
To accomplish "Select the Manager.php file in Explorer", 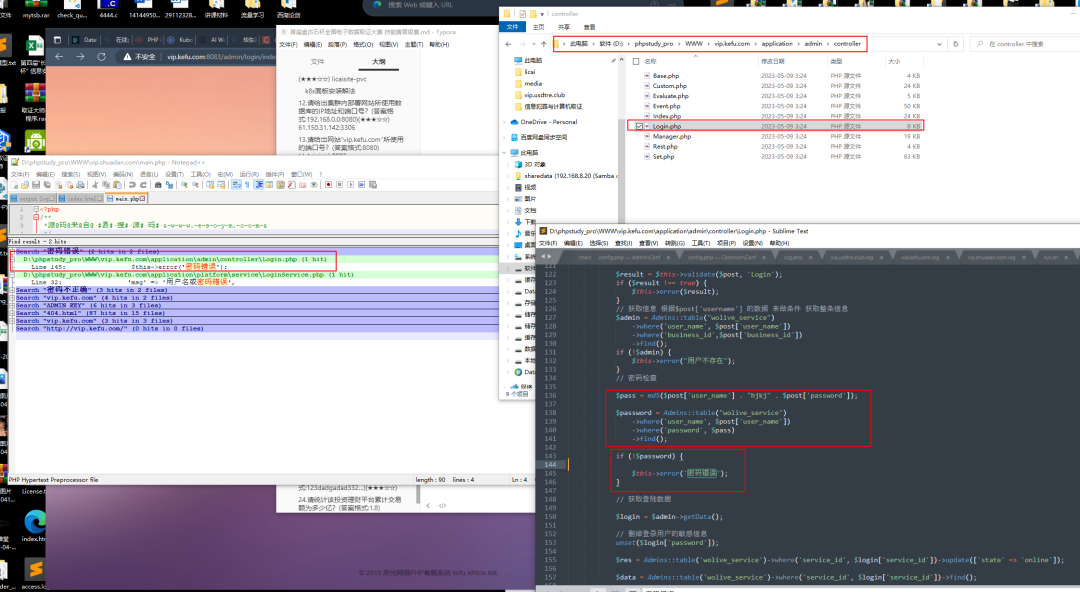I will (672, 136).
